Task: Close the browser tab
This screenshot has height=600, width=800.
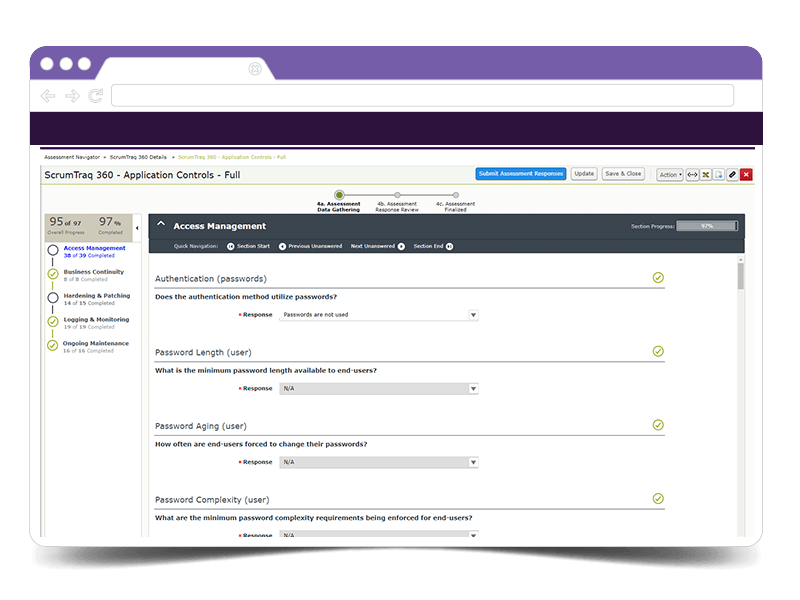Action: (255, 69)
